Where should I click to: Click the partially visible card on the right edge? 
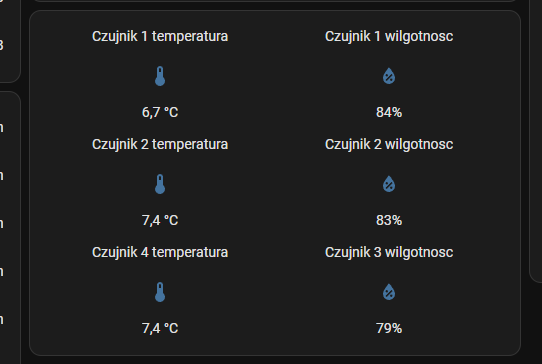tap(536, 138)
